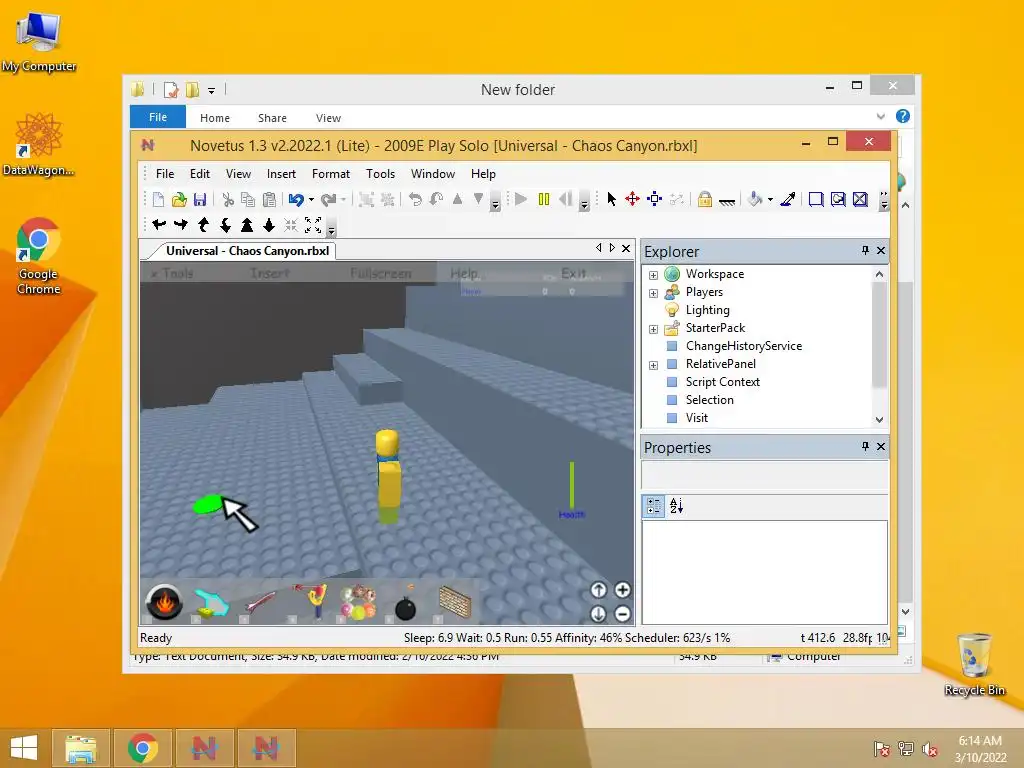
Task: Move camera right with right arrow icon
Action: [x=181, y=225]
